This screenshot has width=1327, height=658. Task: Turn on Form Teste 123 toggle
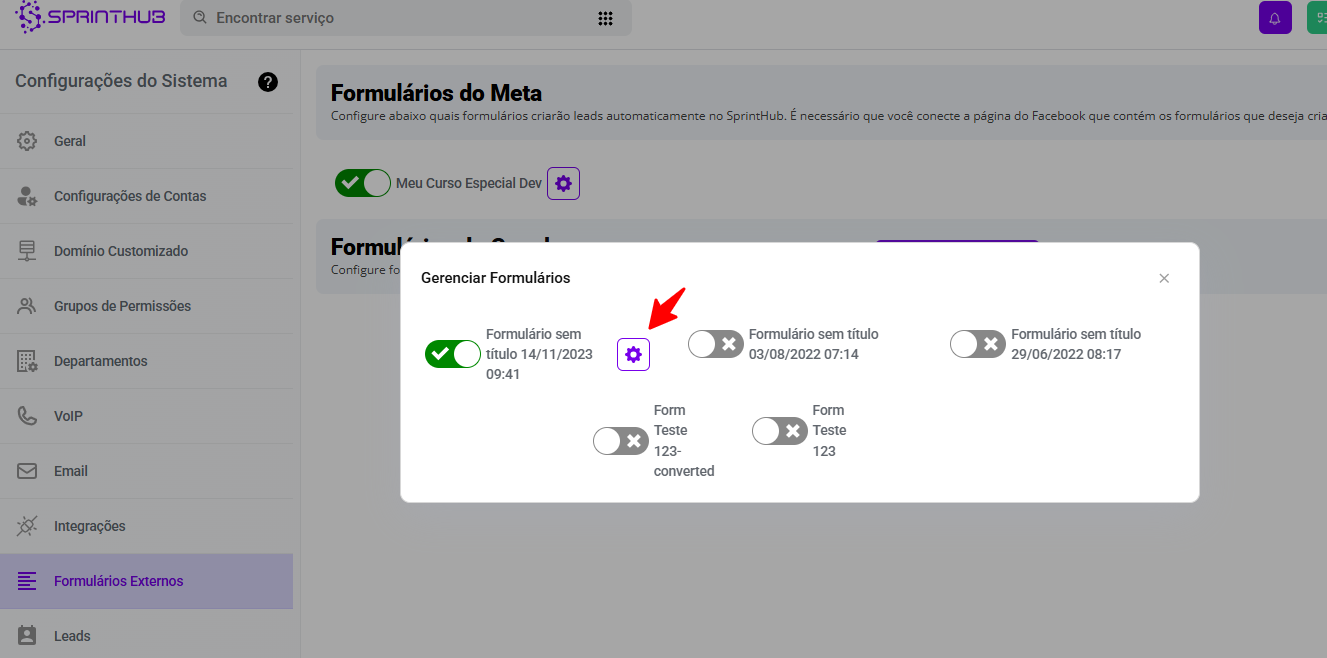point(779,431)
